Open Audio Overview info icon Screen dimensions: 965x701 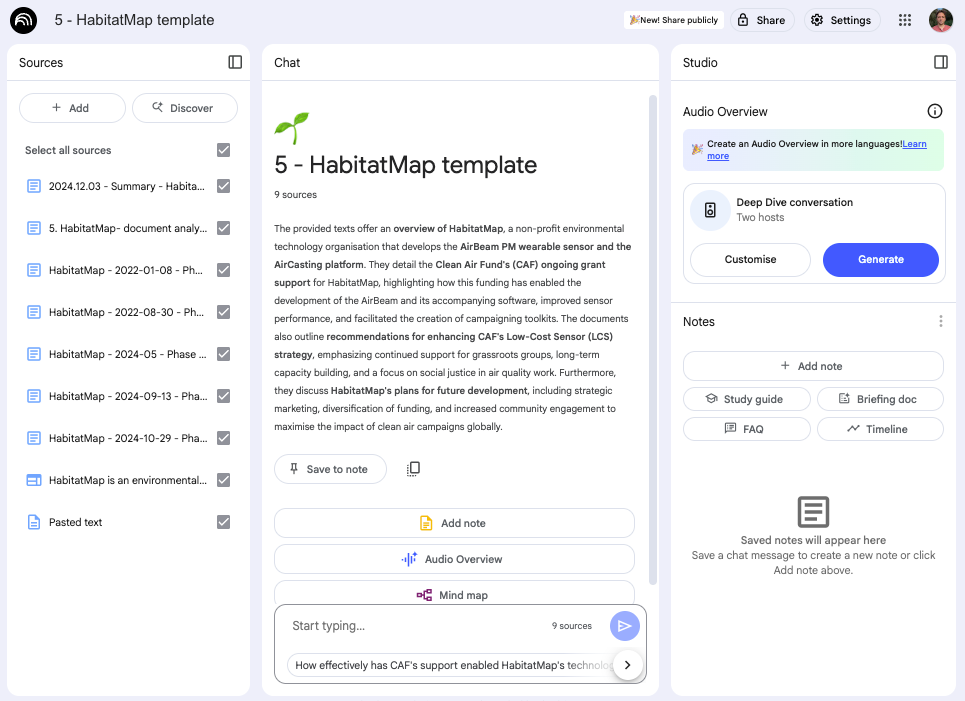click(x=934, y=111)
